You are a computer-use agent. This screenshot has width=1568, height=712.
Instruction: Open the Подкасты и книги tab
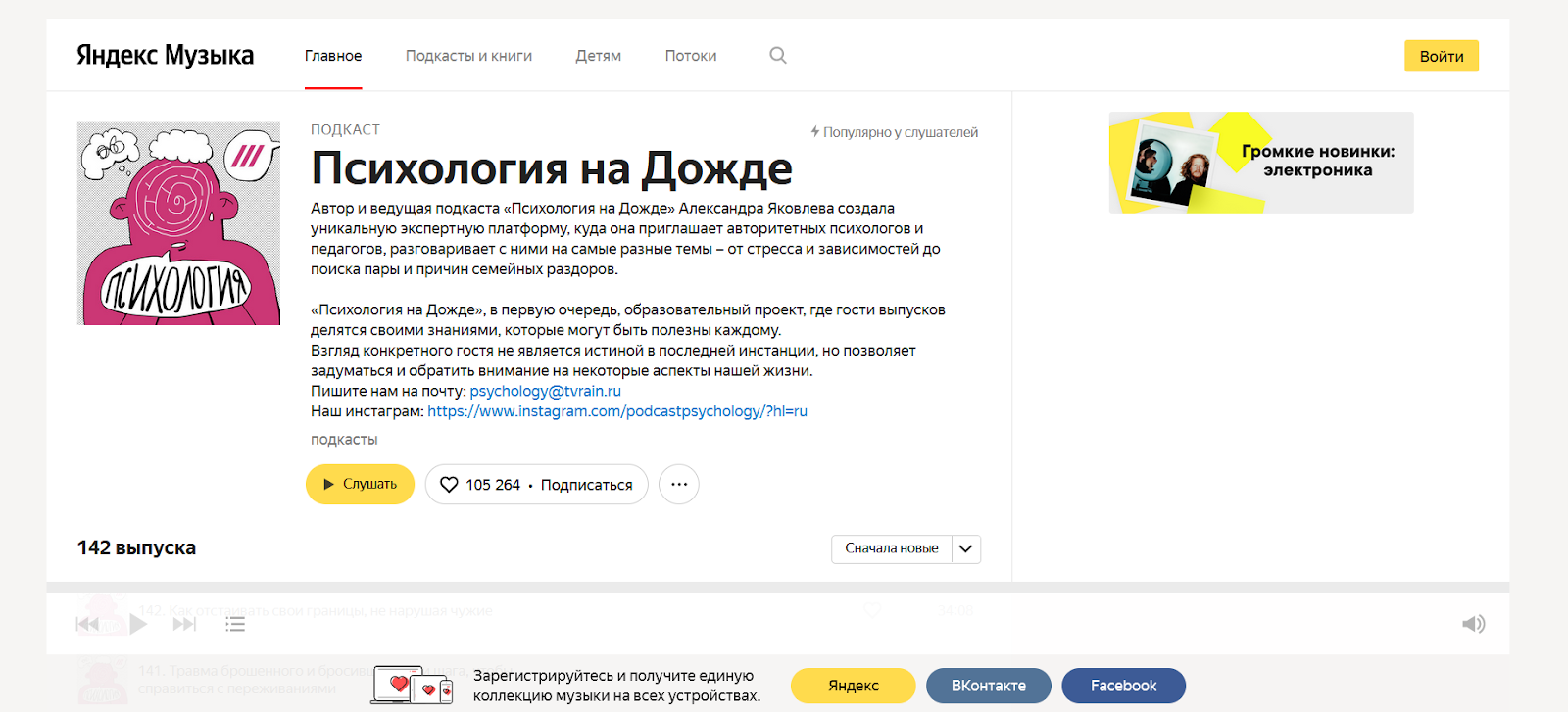pyautogui.click(x=468, y=56)
